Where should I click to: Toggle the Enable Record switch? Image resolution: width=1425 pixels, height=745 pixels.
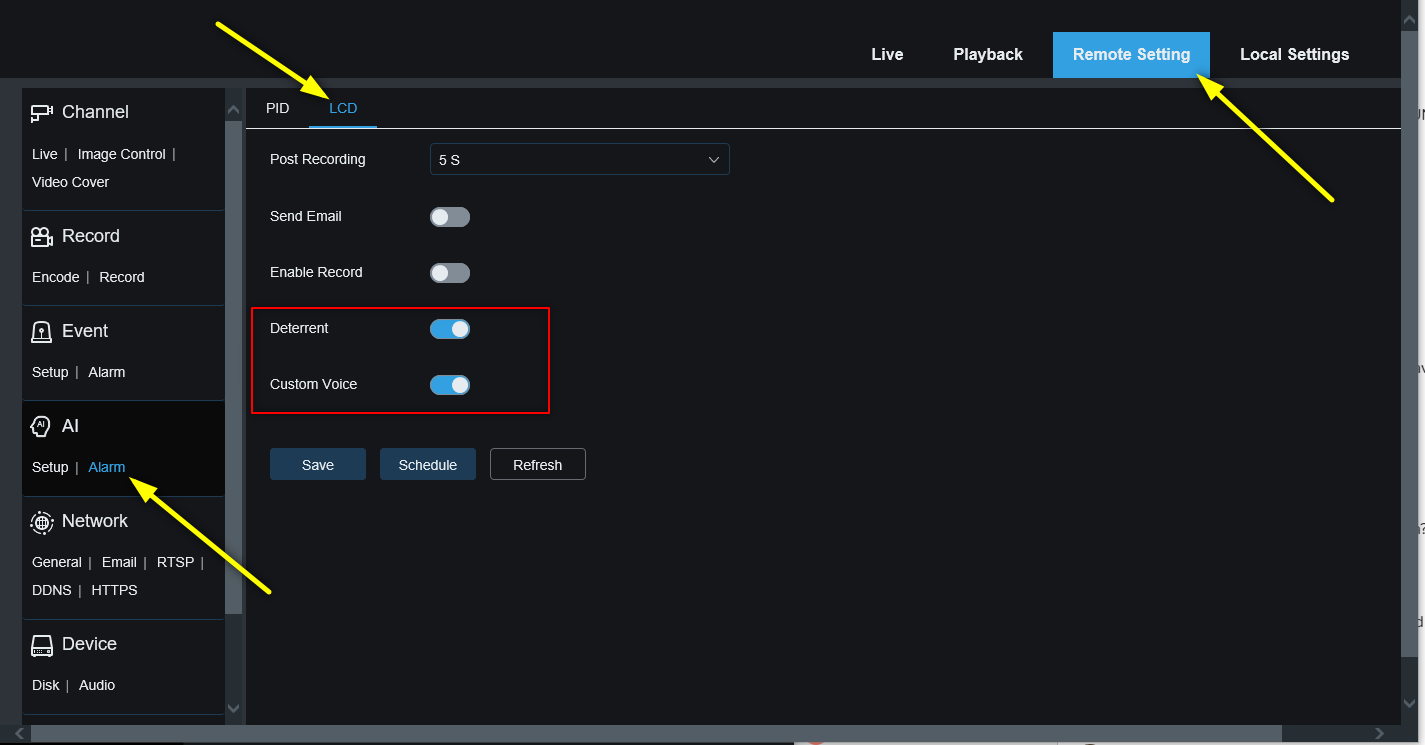click(450, 273)
